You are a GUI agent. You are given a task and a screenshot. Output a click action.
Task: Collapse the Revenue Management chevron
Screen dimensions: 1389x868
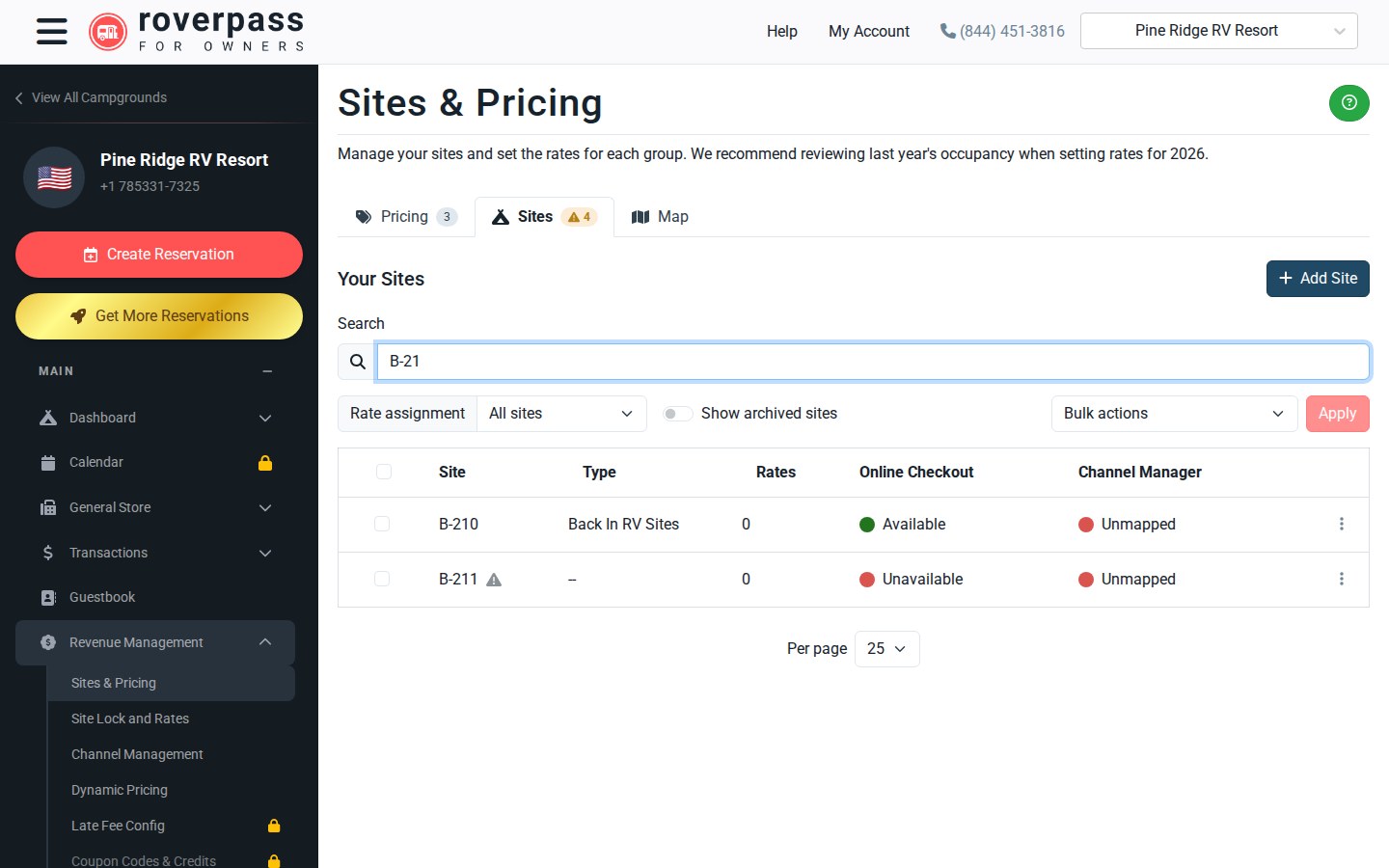point(265,642)
